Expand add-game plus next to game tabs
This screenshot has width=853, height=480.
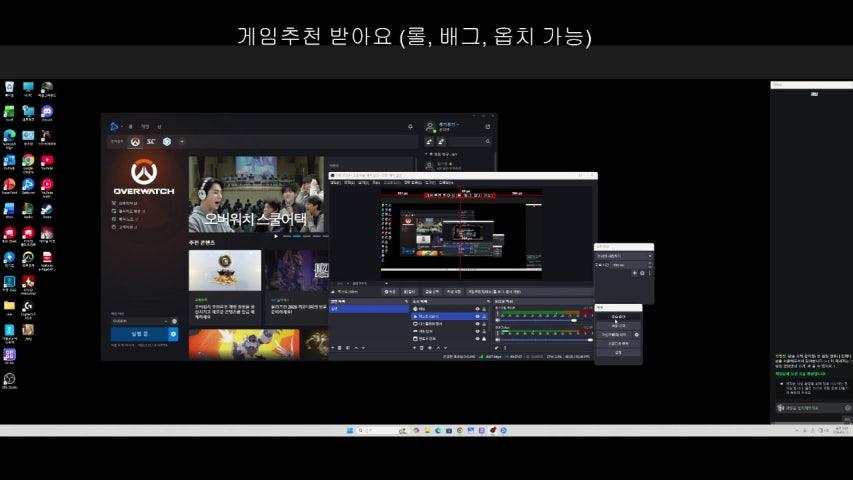[182, 141]
